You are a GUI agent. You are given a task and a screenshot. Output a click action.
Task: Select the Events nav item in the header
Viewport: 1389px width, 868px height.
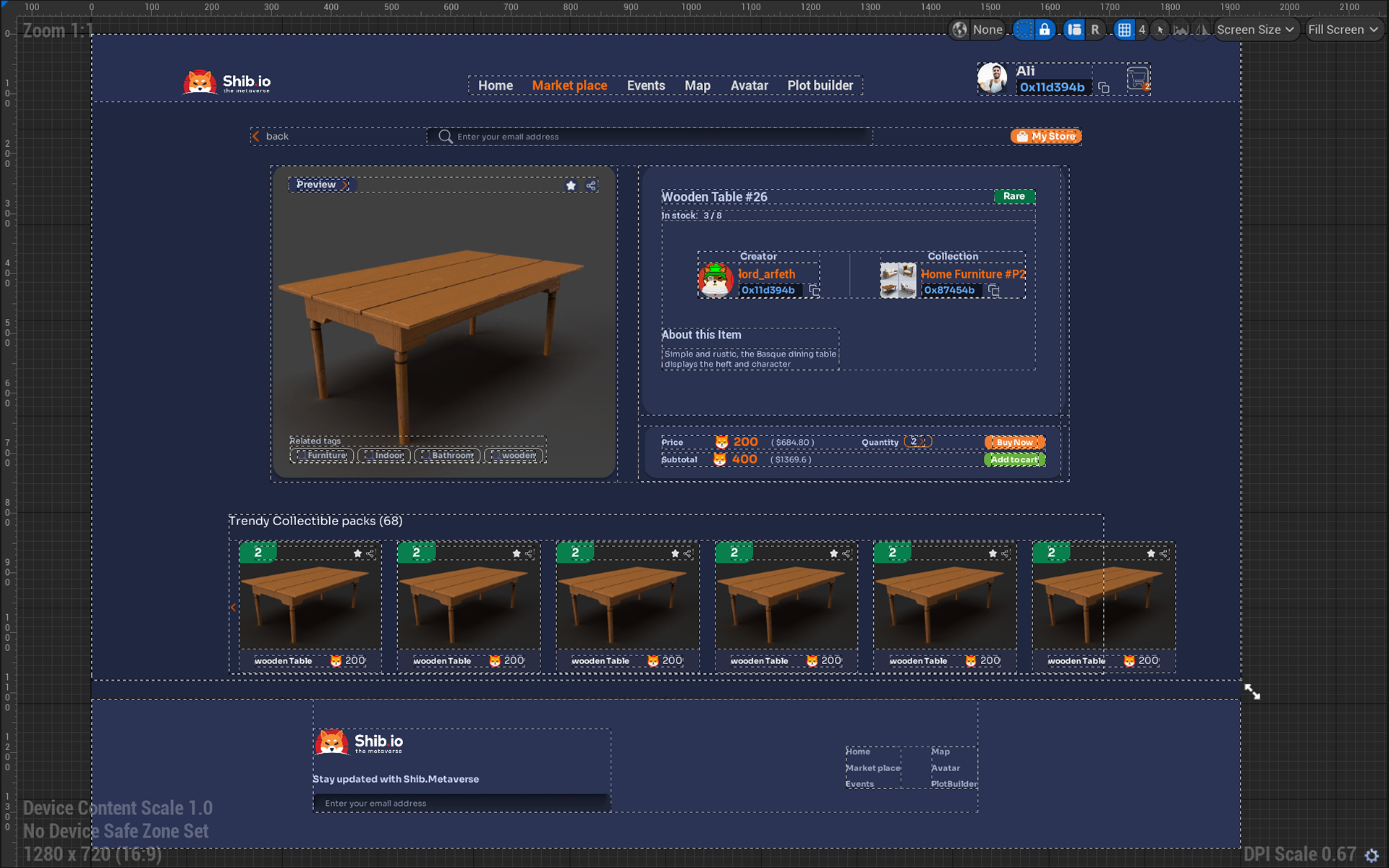(646, 85)
